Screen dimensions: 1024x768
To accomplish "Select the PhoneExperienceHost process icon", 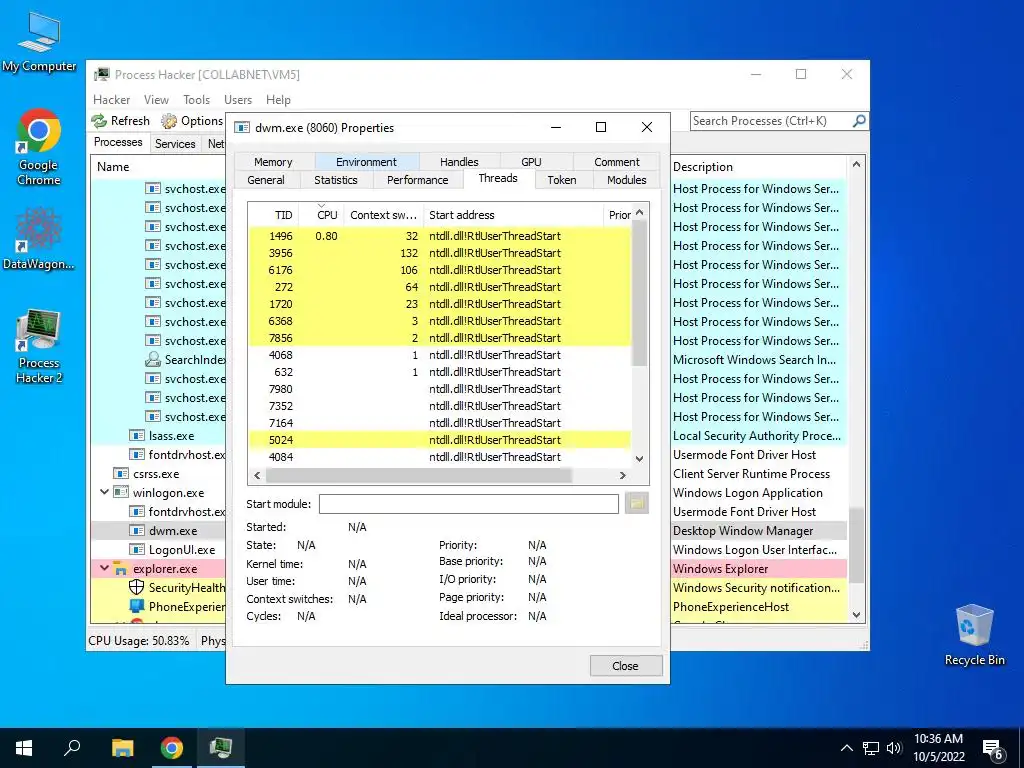I will click(x=136, y=606).
